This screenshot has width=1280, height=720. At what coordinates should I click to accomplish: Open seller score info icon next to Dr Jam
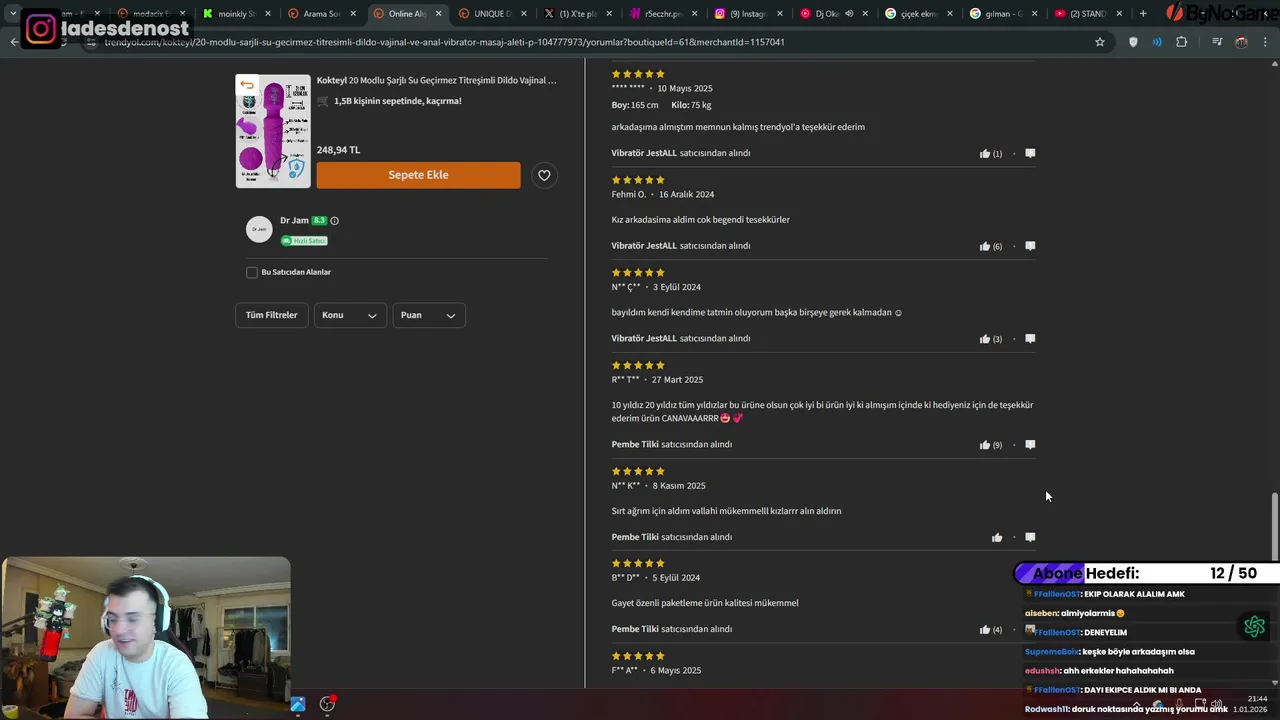coord(334,221)
